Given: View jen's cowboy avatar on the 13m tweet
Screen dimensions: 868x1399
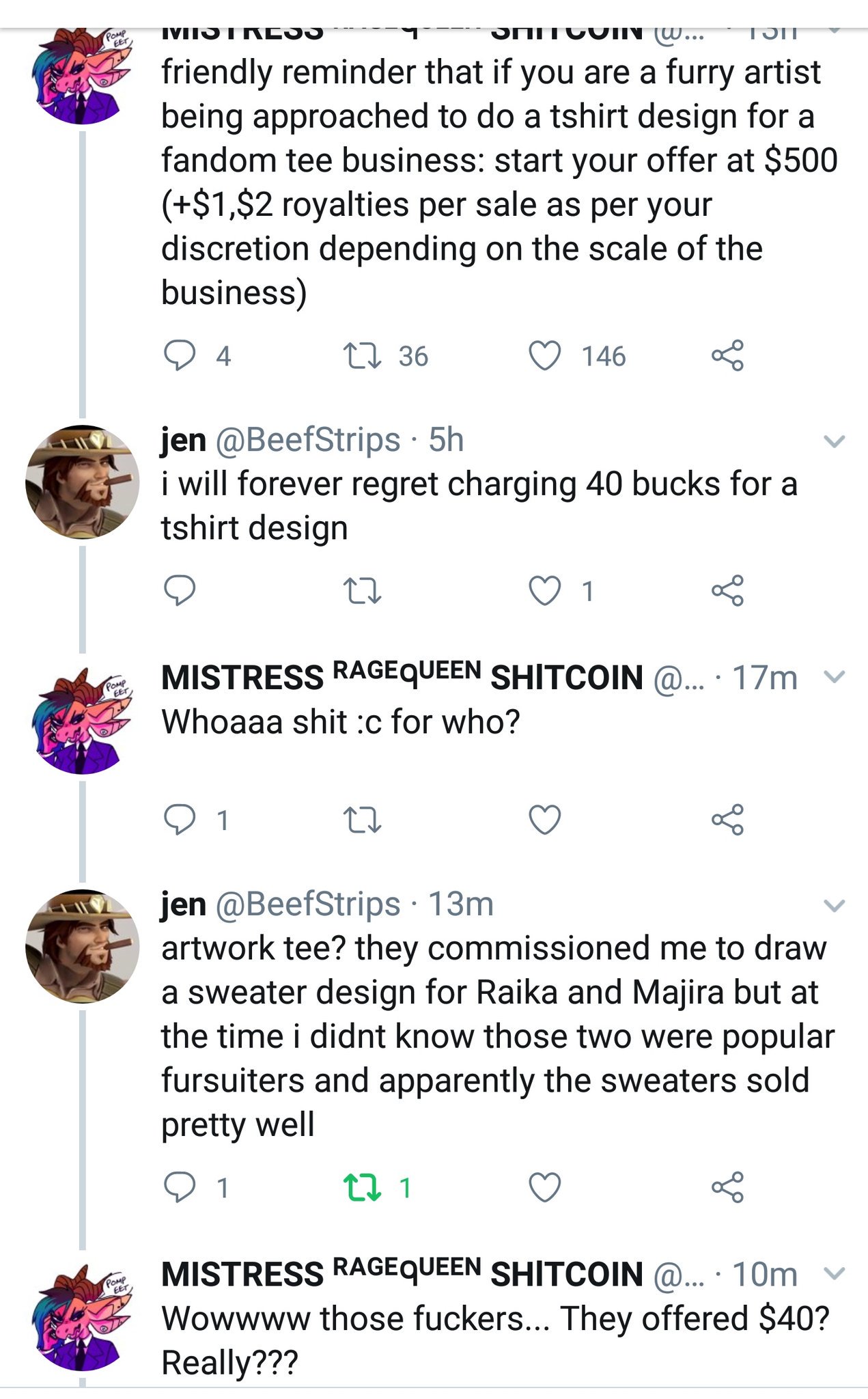Looking at the screenshot, I should point(83,946).
